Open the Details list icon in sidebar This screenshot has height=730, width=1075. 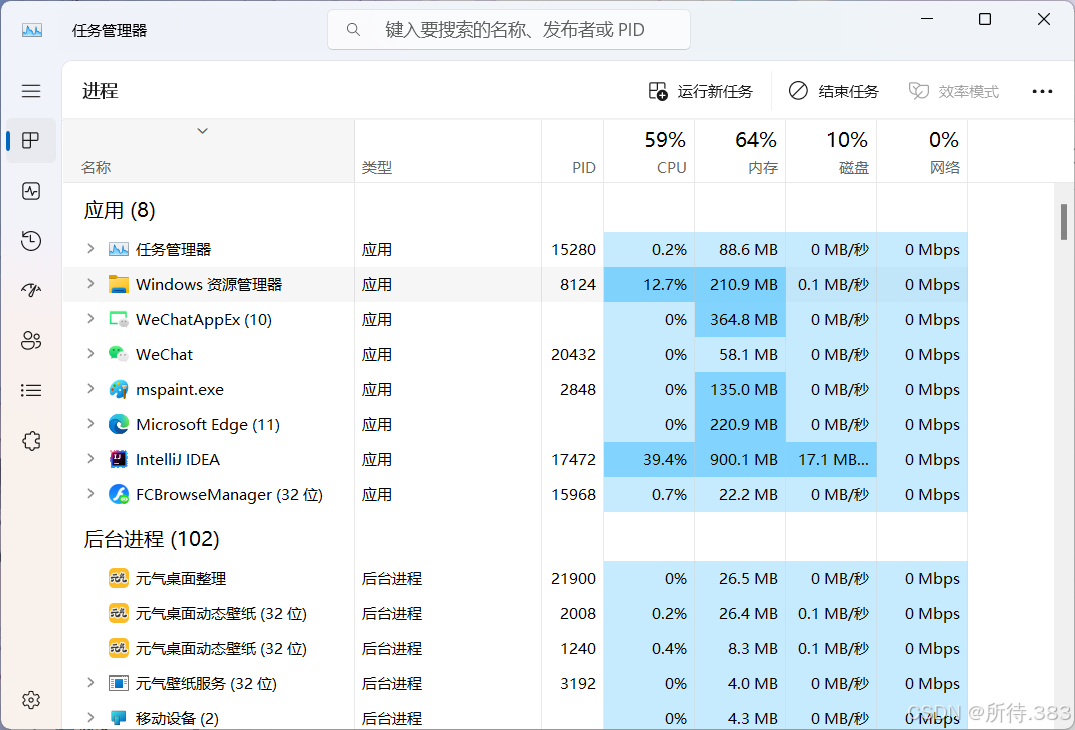tap(31, 391)
